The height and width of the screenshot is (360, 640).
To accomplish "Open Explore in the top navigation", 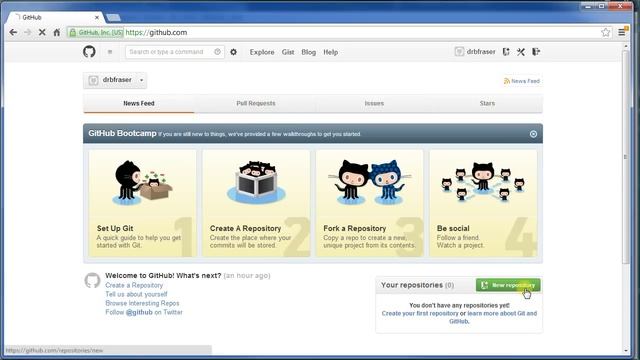I will coord(262,52).
